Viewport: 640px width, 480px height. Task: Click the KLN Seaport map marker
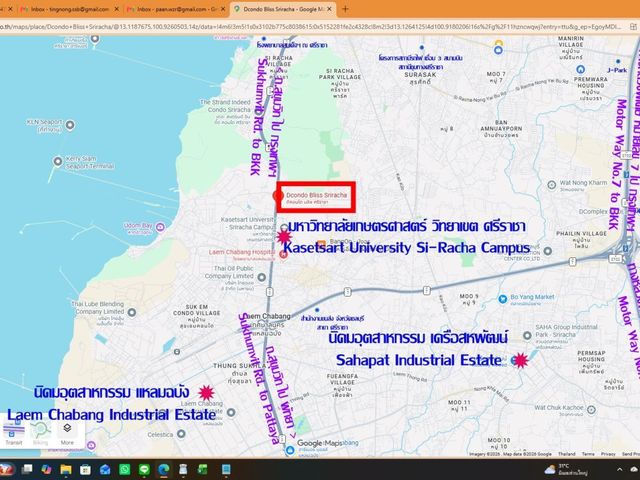point(70,125)
